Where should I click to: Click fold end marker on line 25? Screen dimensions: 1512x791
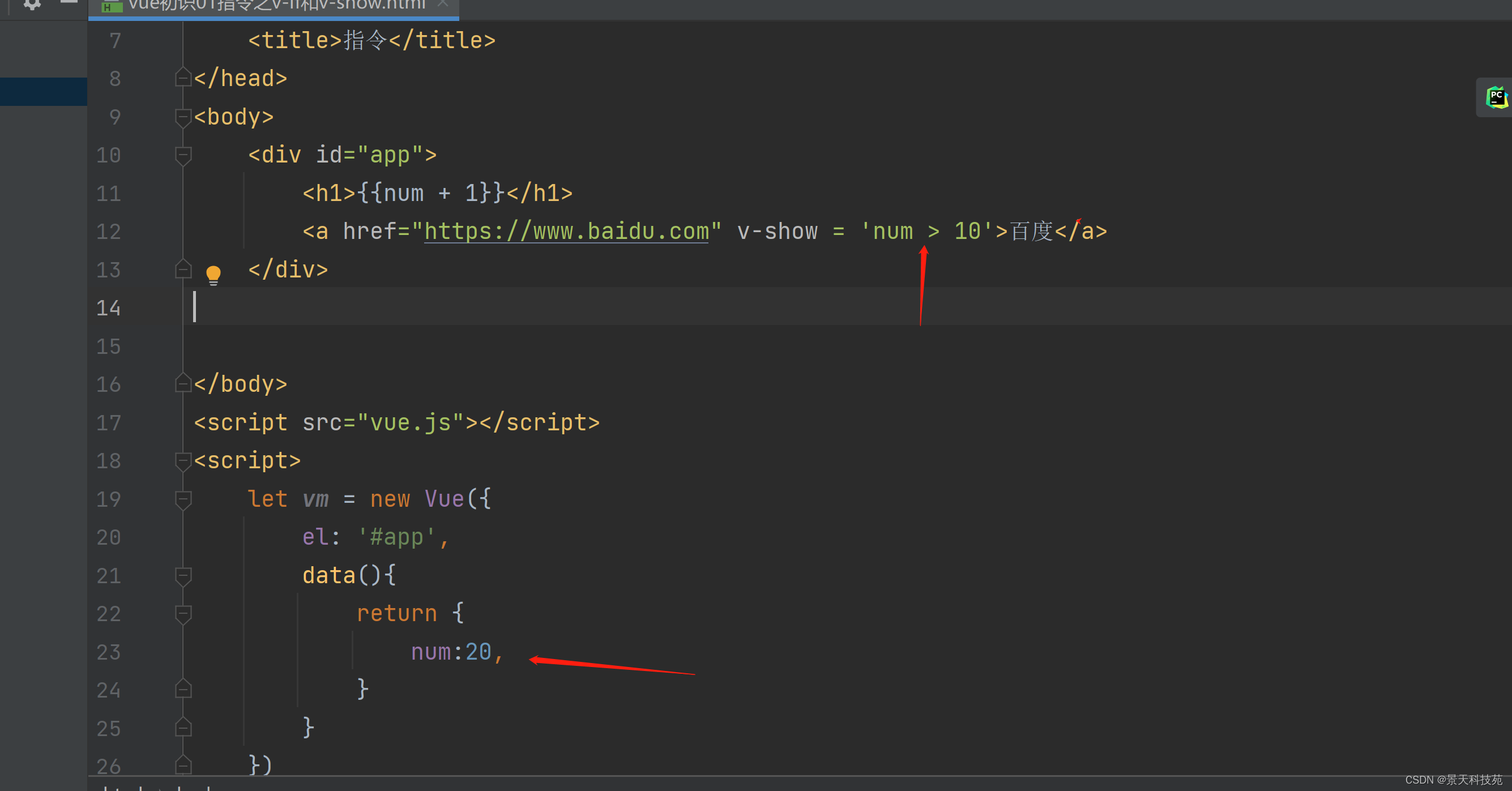pyautogui.click(x=183, y=728)
